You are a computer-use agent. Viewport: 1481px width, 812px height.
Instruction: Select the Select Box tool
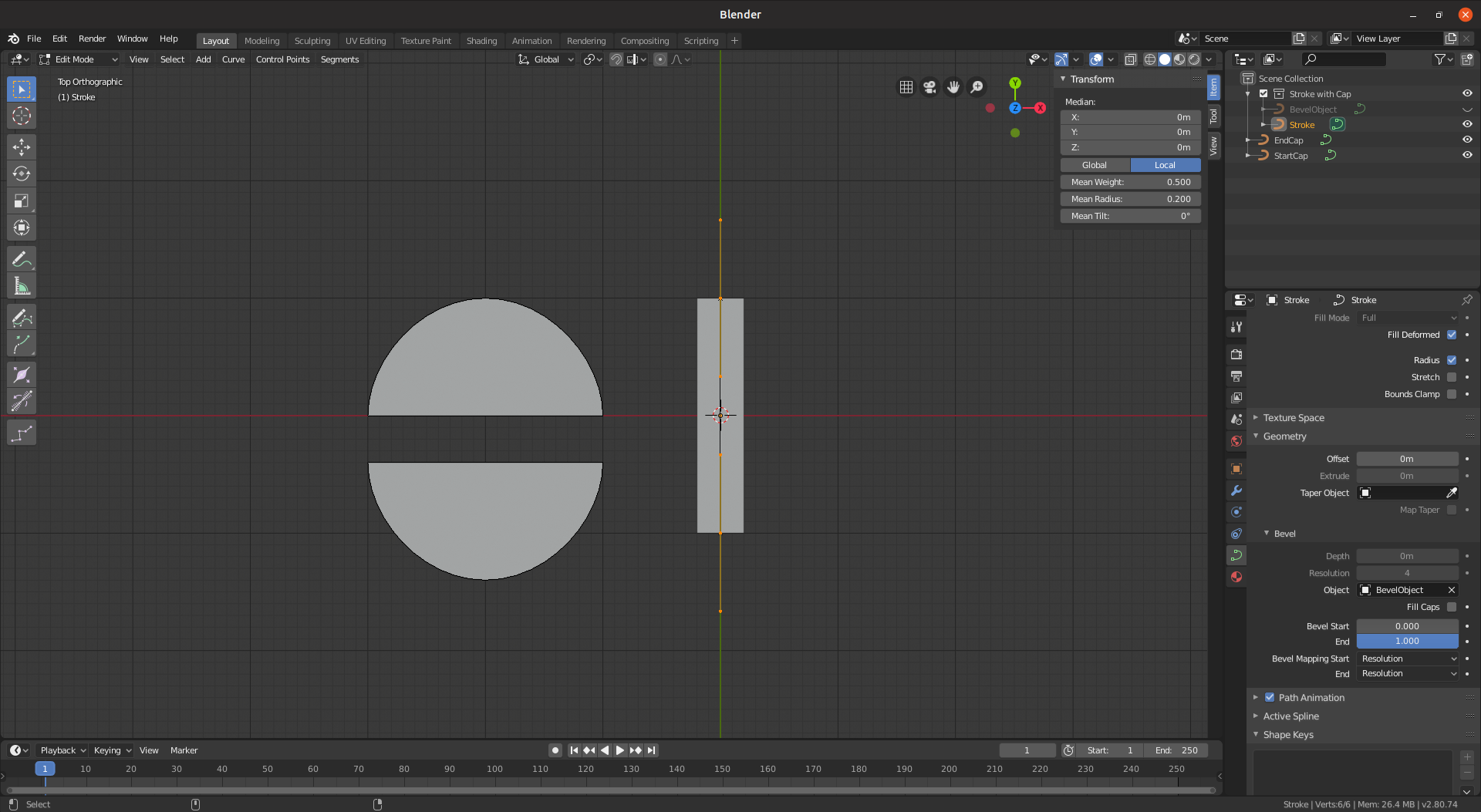pyautogui.click(x=22, y=89)
